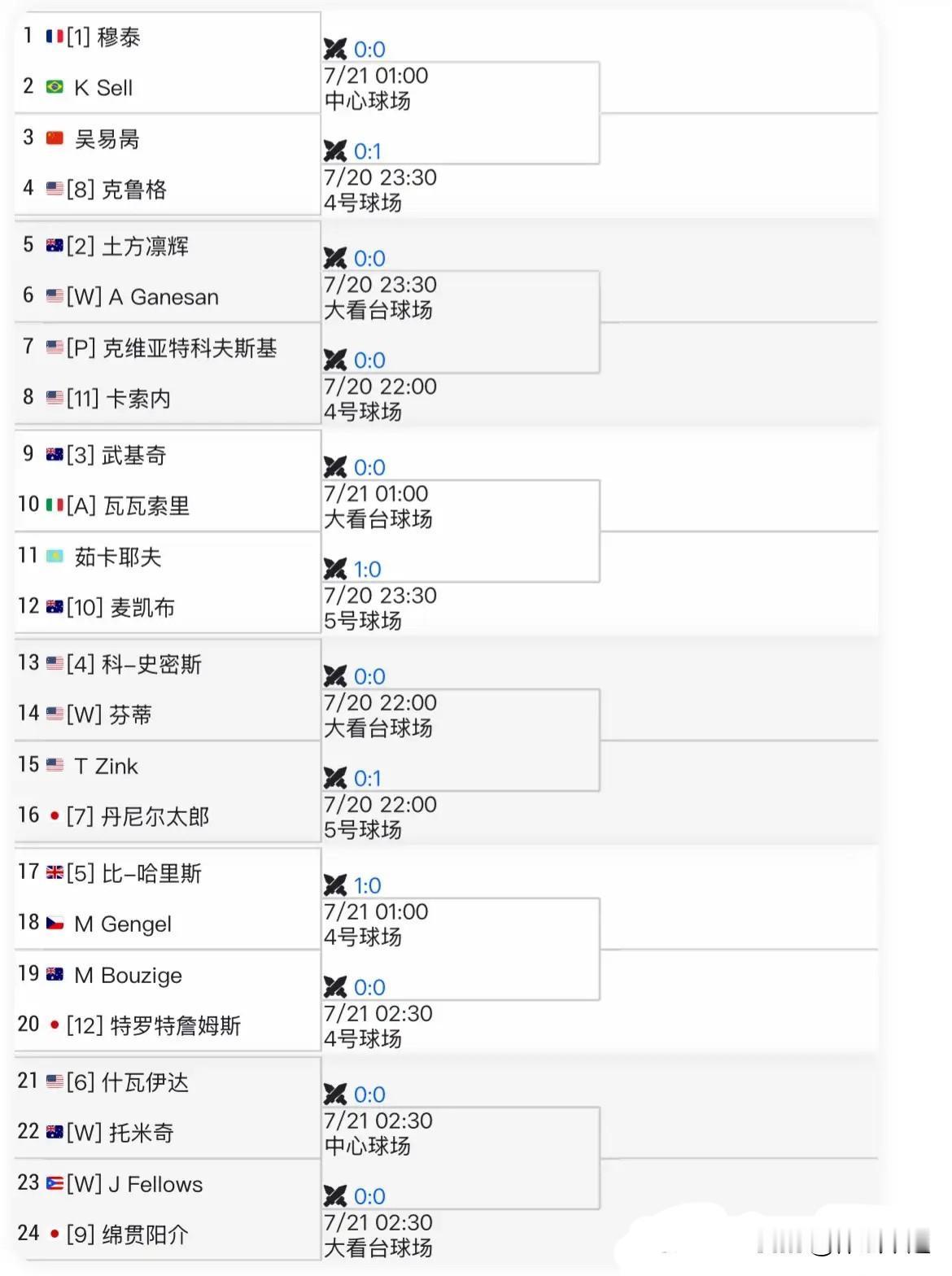The height and width of the screenshot is (1276, 952).
Task: Click match icon for T Zink vs 丹尼尔太郎
Action: (x=334, y=779)
